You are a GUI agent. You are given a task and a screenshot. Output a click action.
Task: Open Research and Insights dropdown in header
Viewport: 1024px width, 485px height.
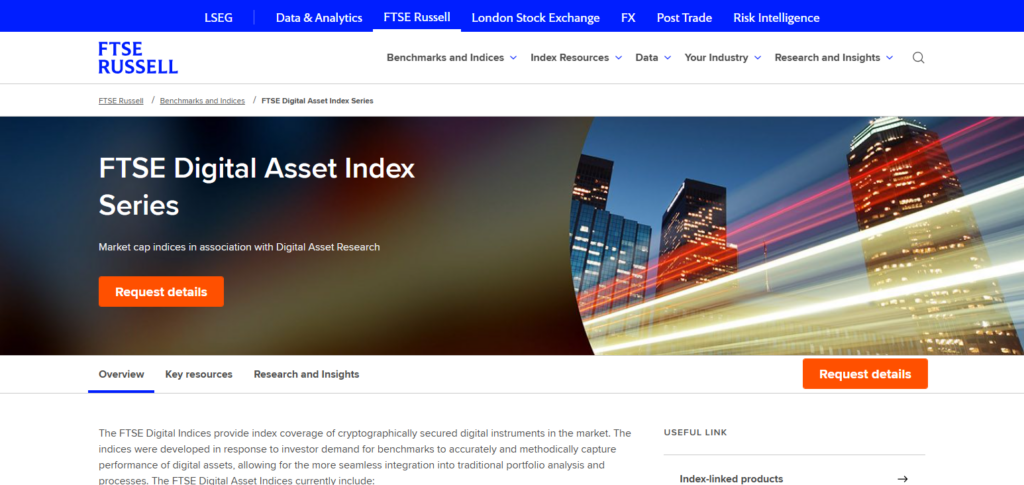[833, 57]
